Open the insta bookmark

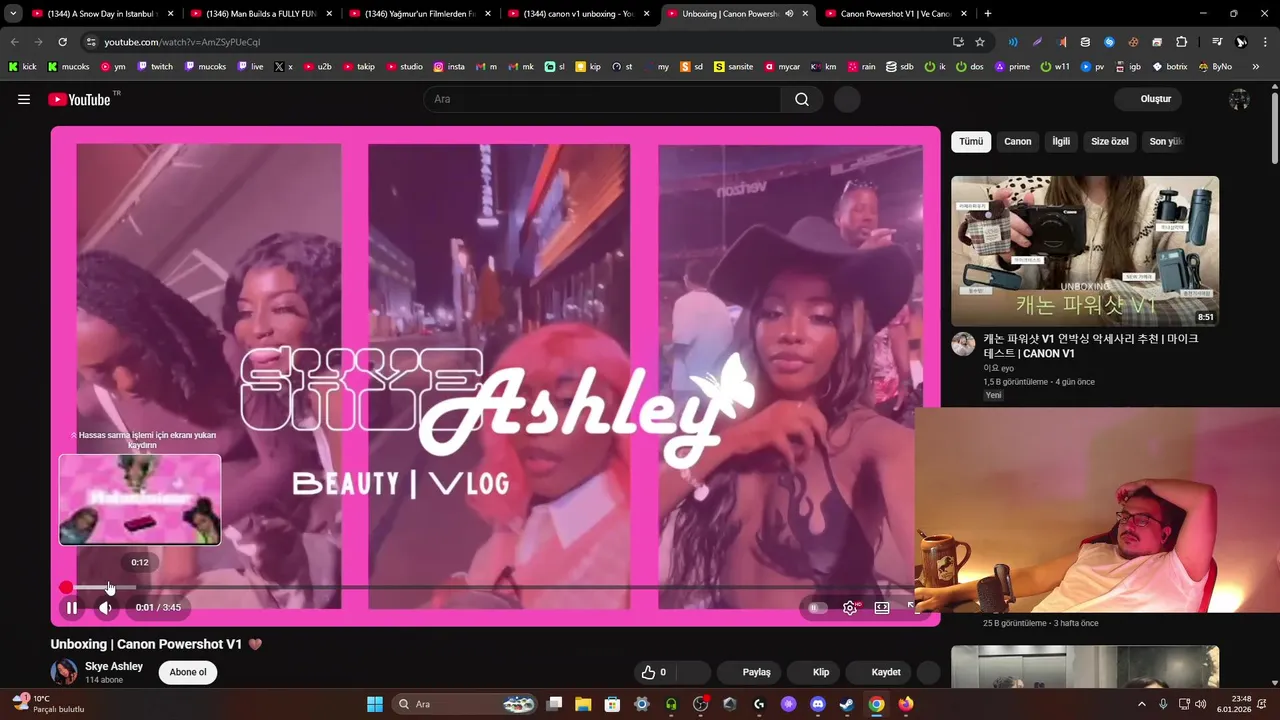coord(449,67)
